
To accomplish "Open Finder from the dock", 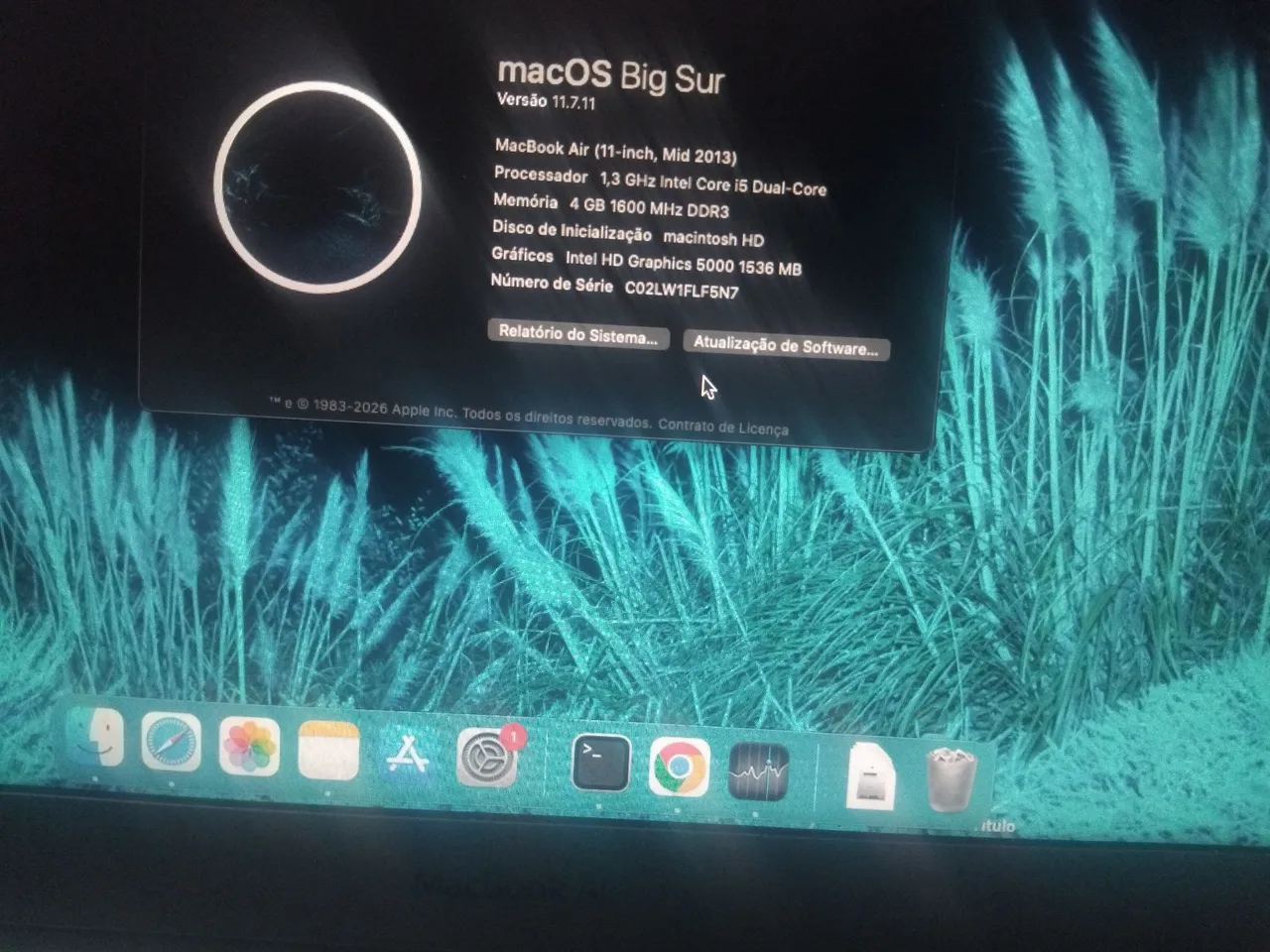I will point(95,741).
